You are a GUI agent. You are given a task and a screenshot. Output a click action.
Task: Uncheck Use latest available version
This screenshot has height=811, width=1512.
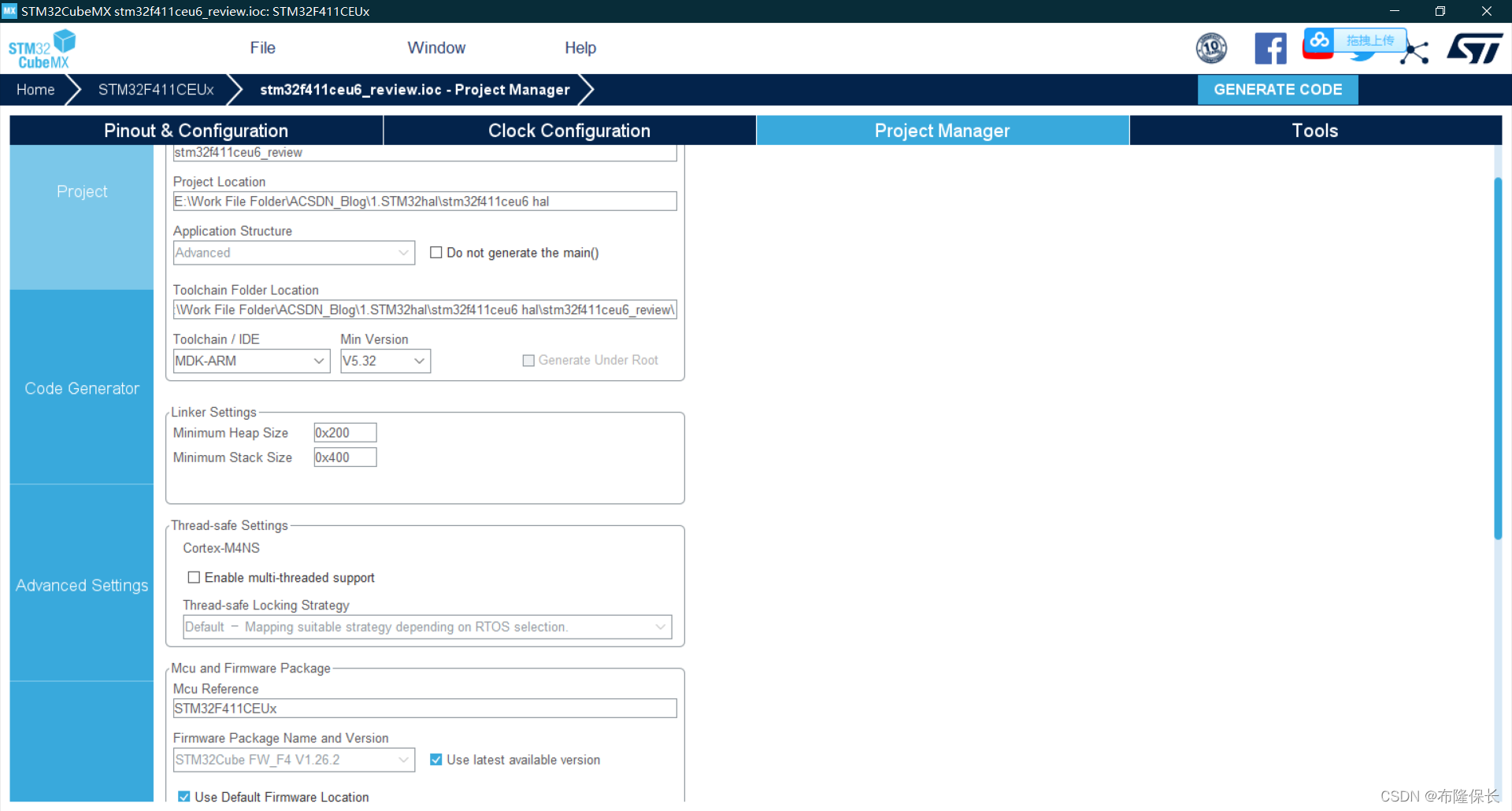click(x=435, y=760)
